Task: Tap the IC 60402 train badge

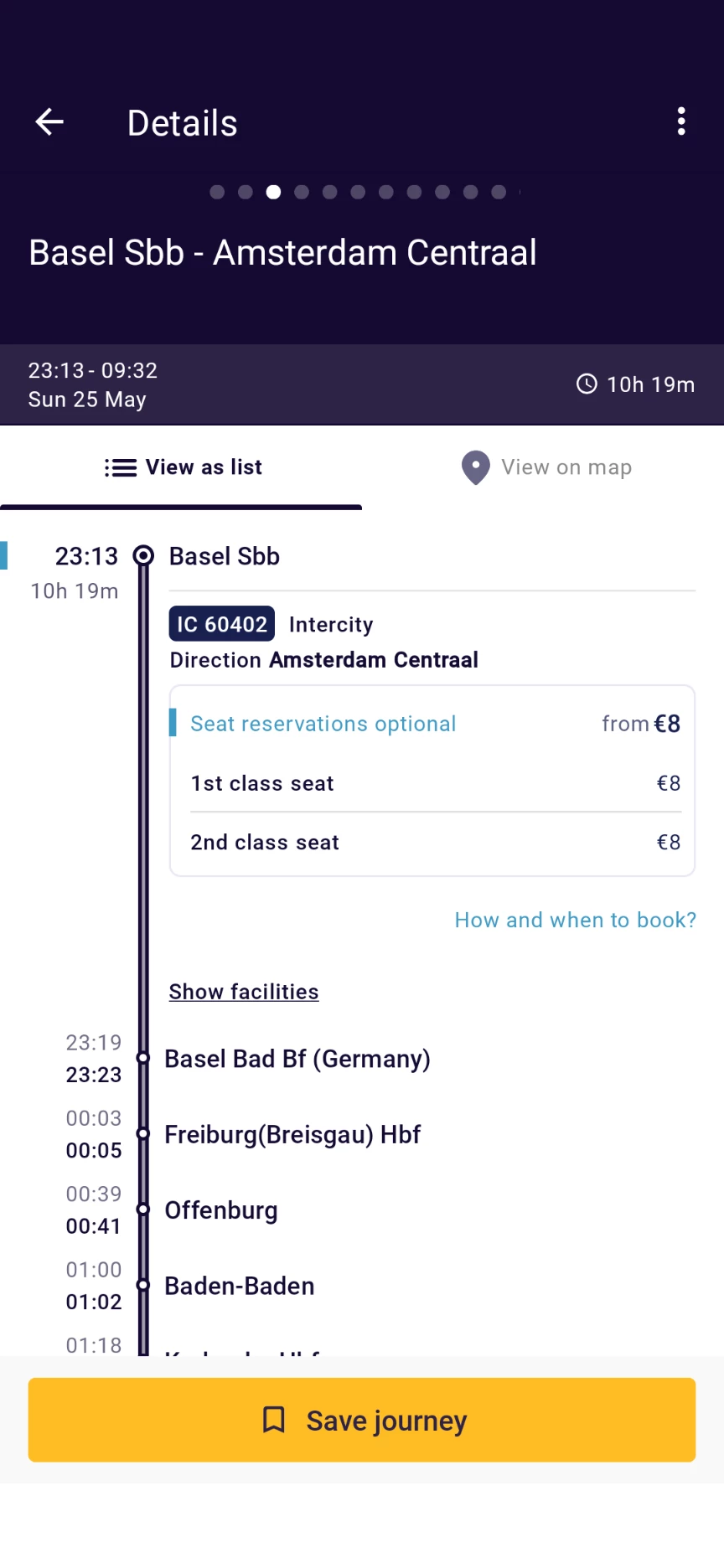Action: click(x=222, y=624)
